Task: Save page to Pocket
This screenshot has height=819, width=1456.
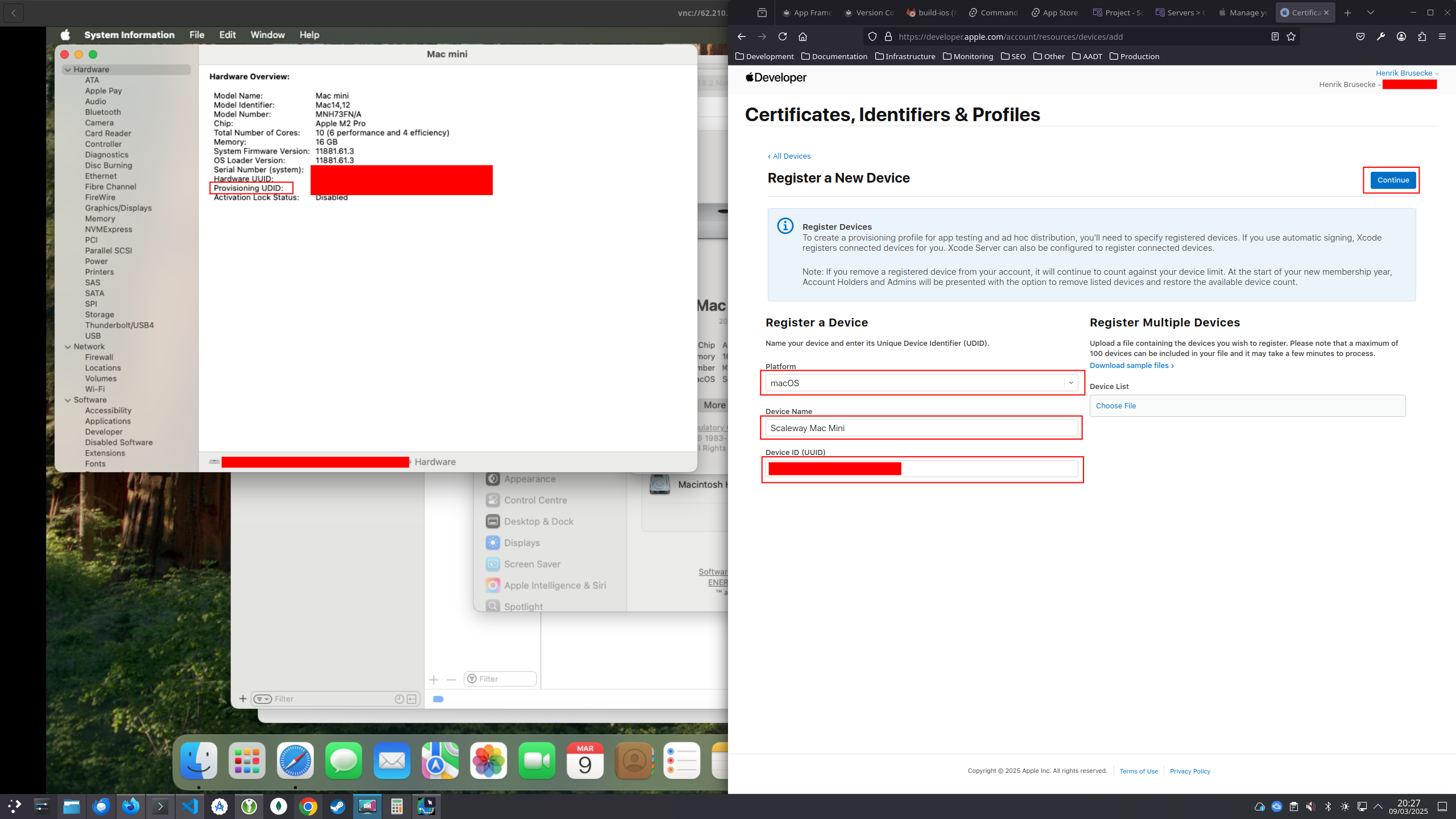Action: click(x=1360, y=36)
